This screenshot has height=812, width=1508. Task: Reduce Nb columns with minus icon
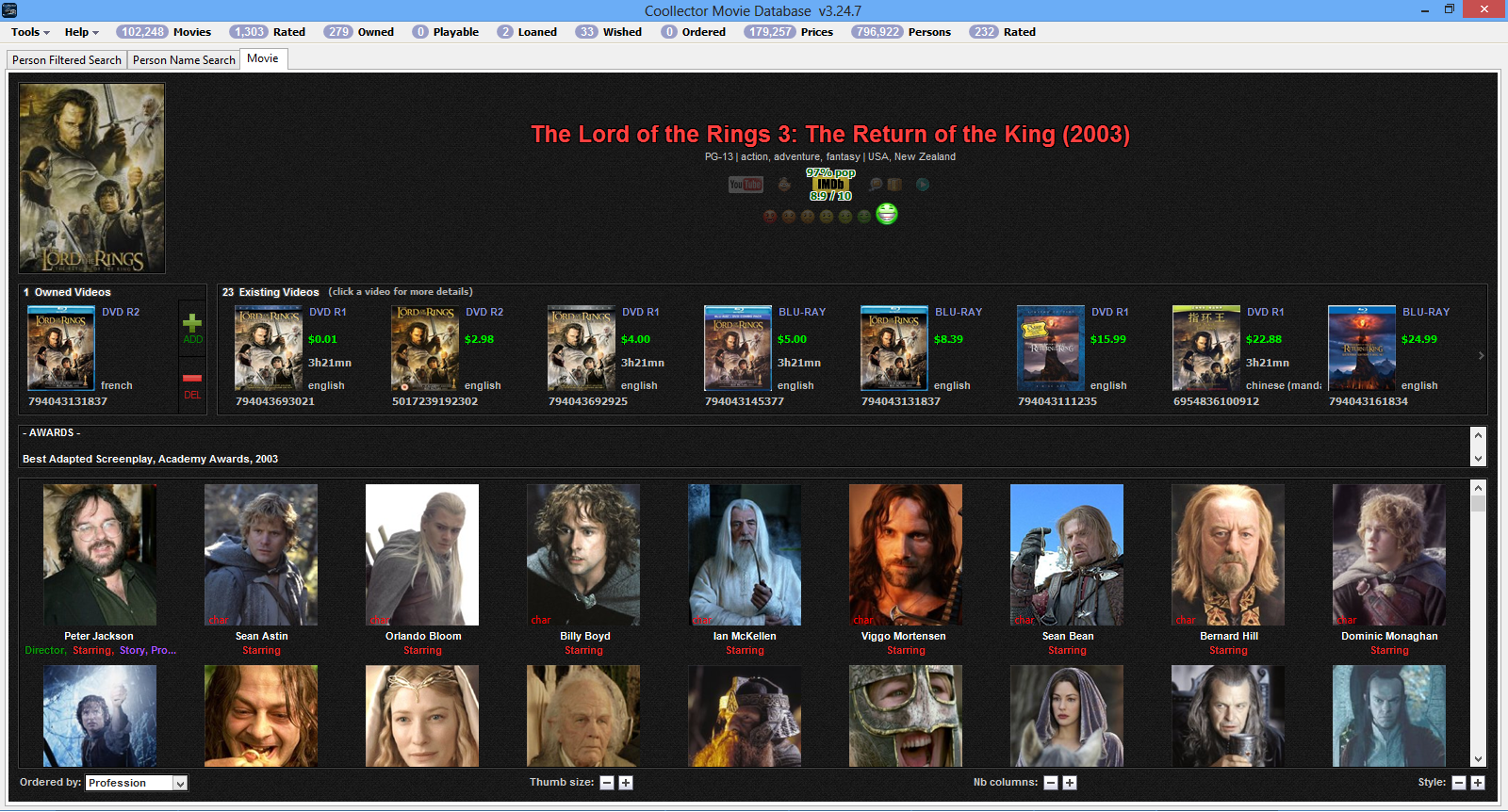[x=1051, y=783]
